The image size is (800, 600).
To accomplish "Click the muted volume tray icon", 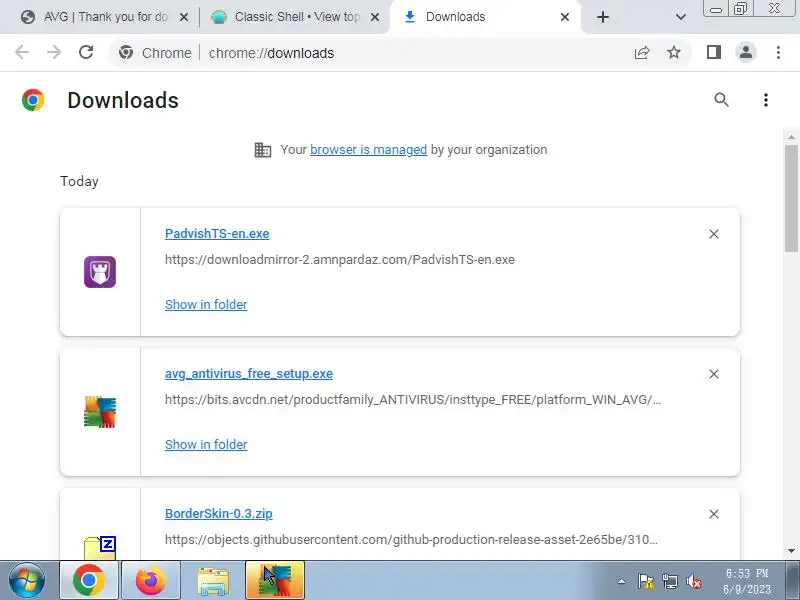I will [694, 581].
